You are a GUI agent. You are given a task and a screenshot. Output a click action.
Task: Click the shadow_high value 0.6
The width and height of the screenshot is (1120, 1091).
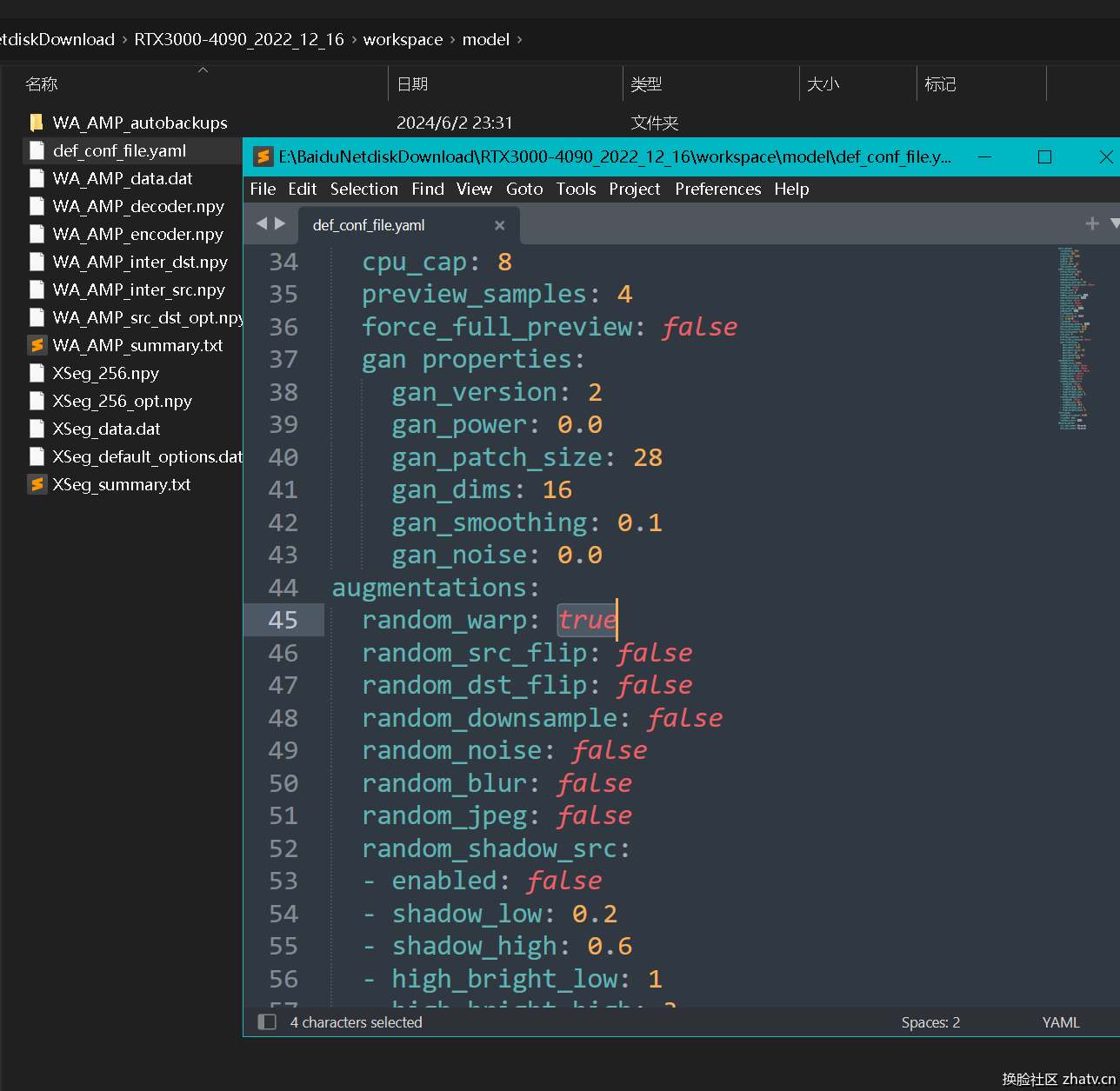[x=610, y=946]
